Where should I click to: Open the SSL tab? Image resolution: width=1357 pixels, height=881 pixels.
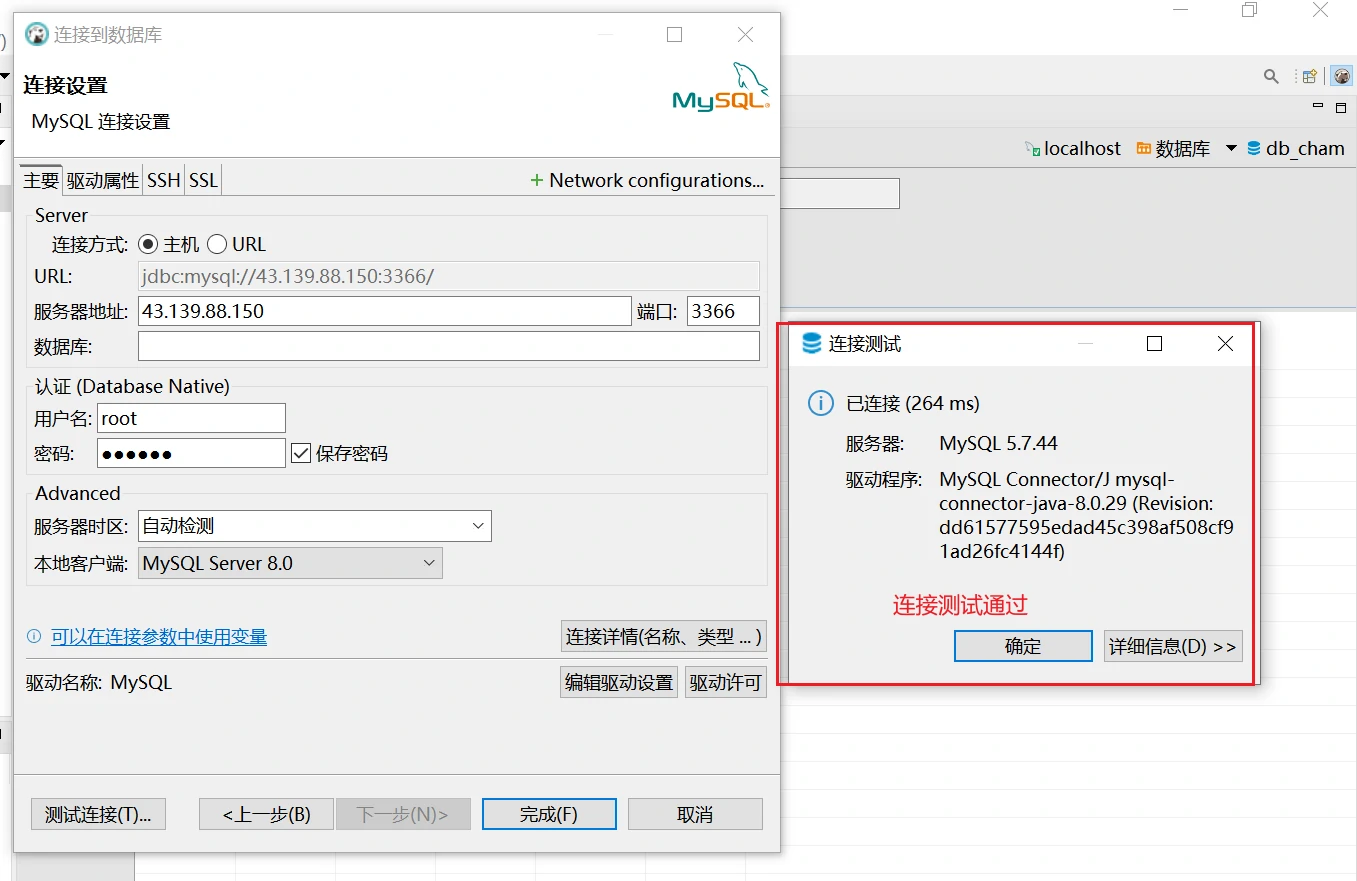point(203,180)
